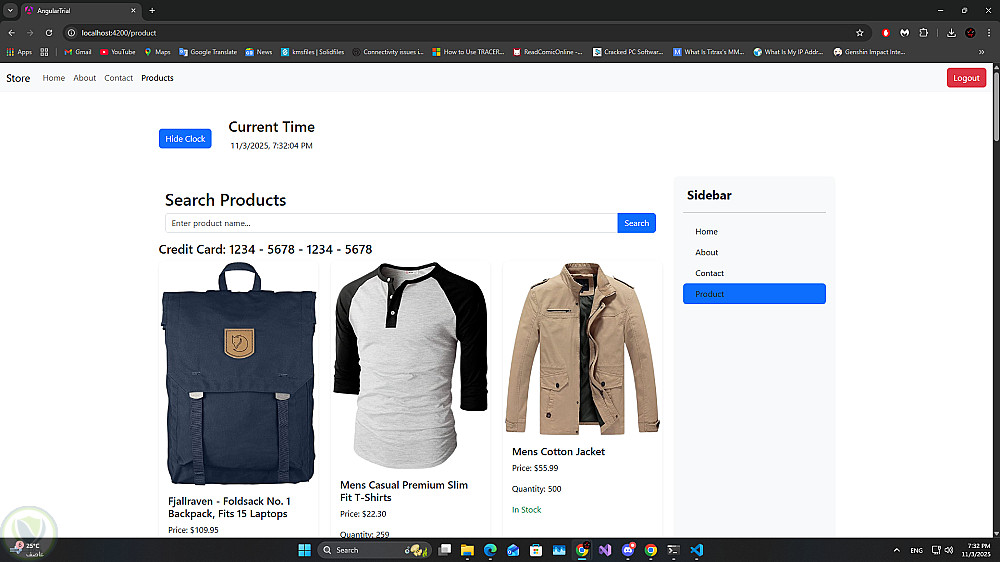Open Contact in the Sidebar
The image size is (1000, 562).
754,273
